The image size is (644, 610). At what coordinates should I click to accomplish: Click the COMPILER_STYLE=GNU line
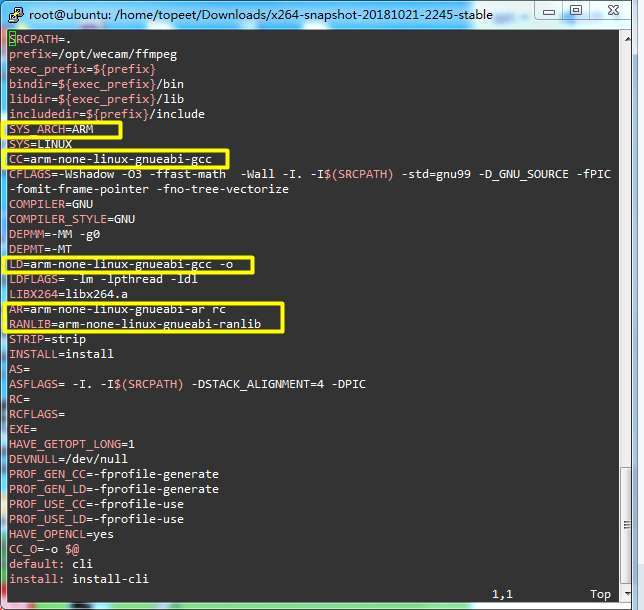click(72, 219)
